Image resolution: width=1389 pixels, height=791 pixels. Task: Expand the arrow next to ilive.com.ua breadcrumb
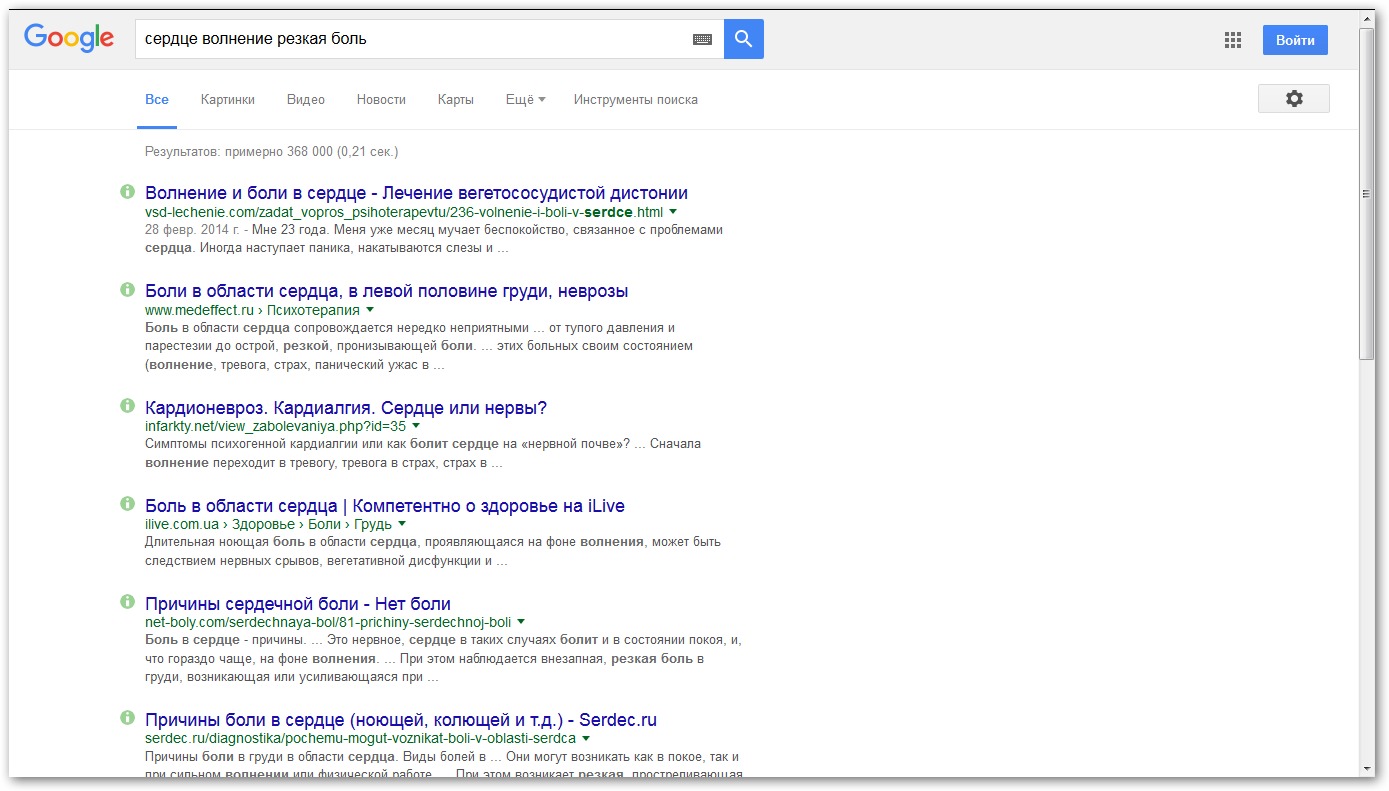(x=402, y=524)
